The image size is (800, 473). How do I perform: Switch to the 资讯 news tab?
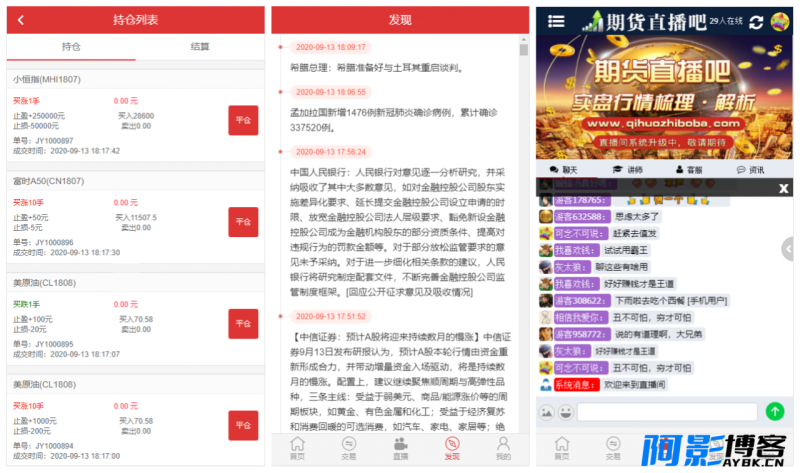[751, 169]
